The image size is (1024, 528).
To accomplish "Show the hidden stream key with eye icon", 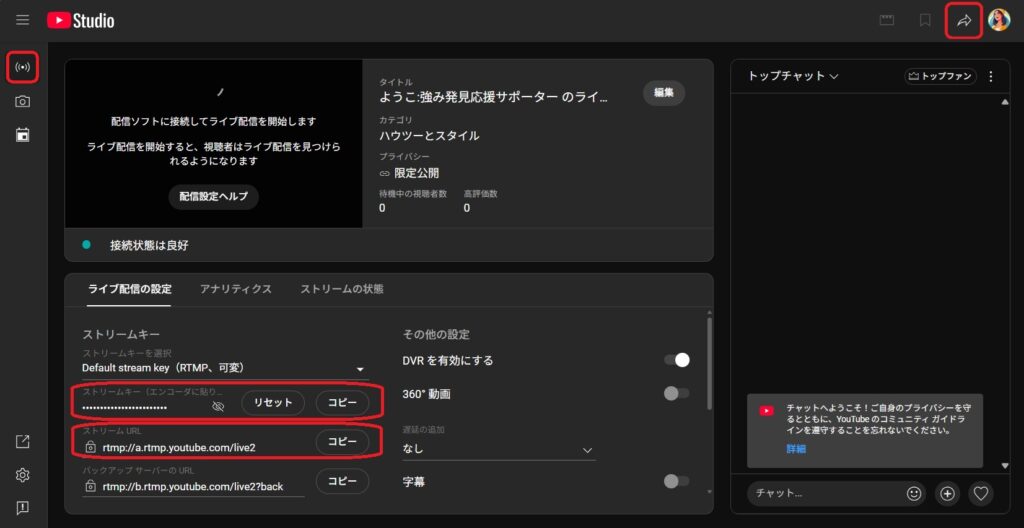I will pyautogui.click(x=218, y=406).
